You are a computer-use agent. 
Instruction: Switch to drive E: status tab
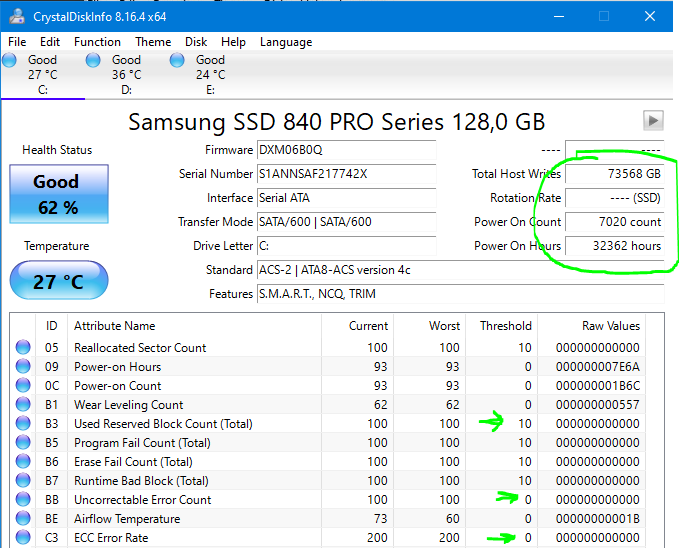pyautogui.click(x=210, y=75)
